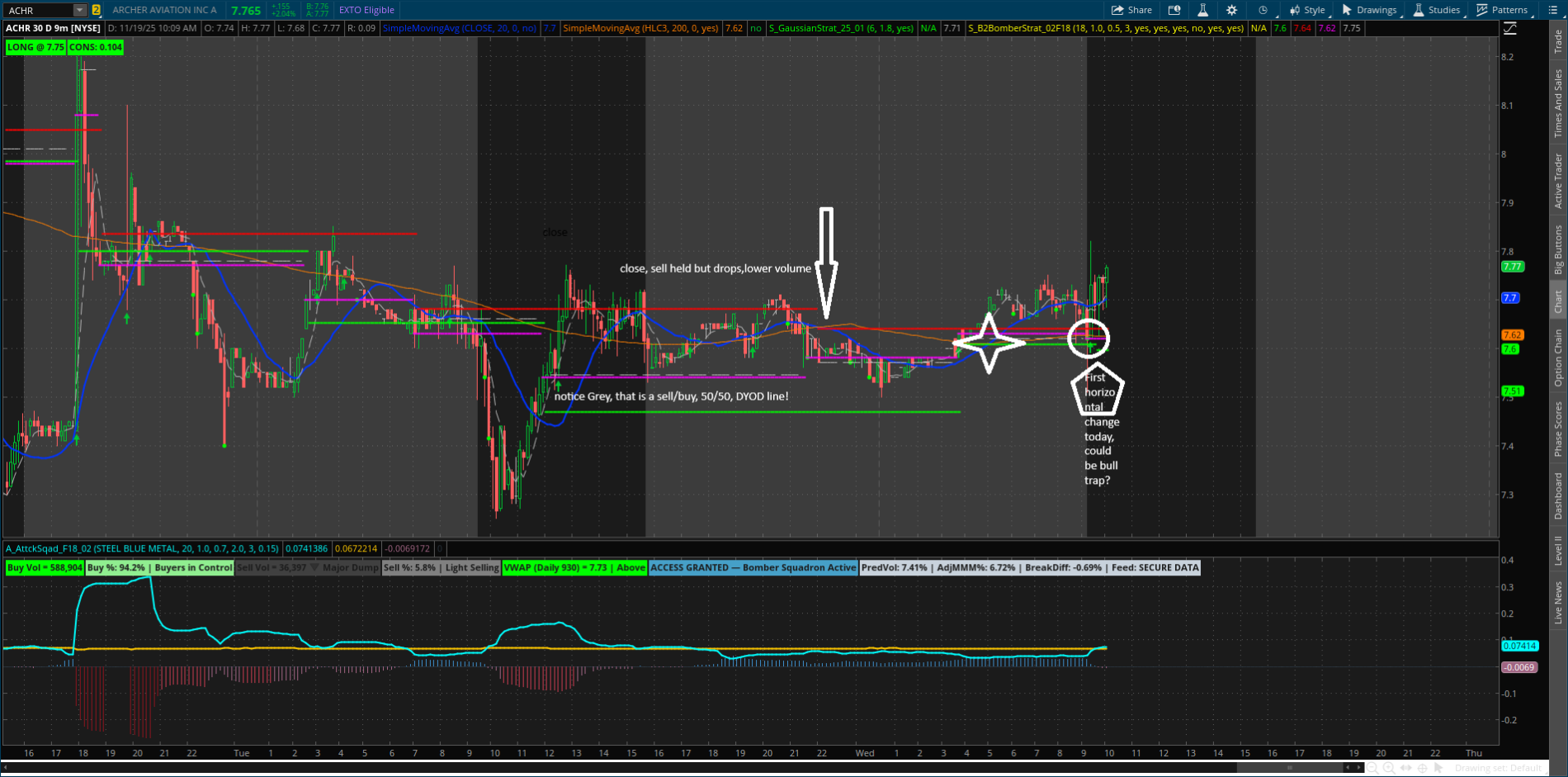Toggle the Level II side panel
This screenshot has height=777, width=1568.
(1558, 550)
